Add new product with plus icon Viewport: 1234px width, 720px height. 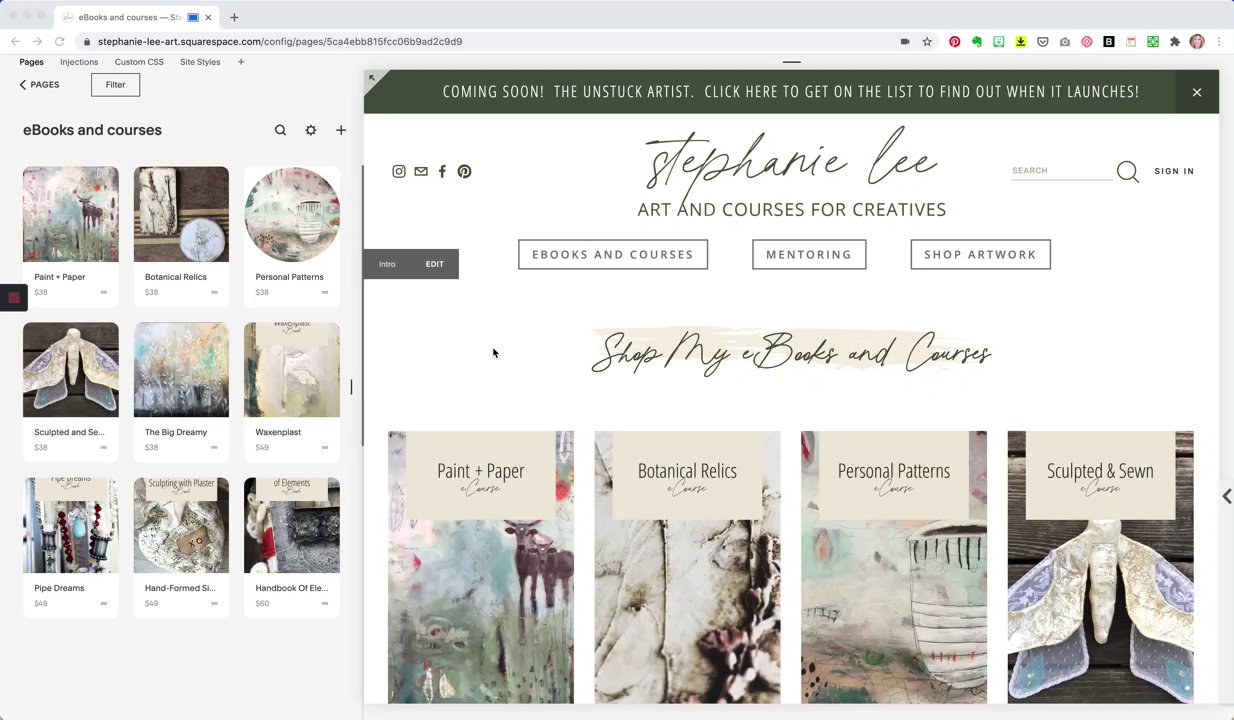(341, 130)
